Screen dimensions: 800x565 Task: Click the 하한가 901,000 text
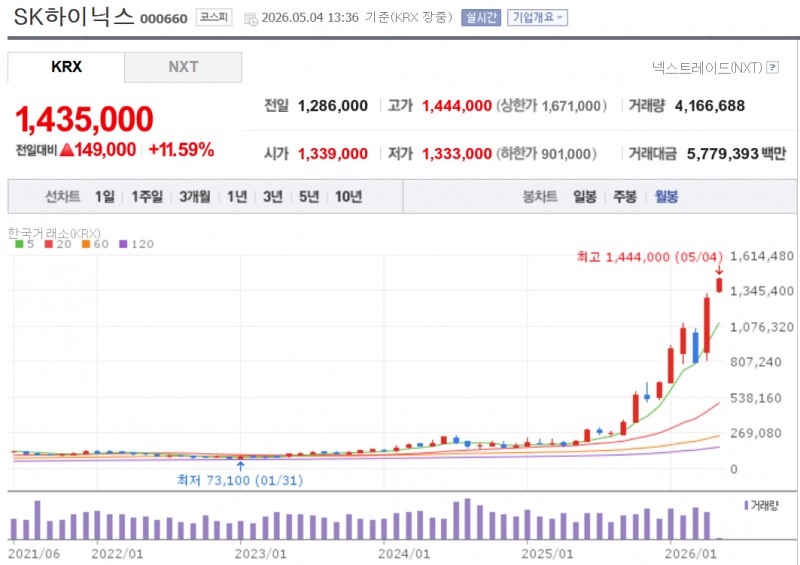pos(546,154)
